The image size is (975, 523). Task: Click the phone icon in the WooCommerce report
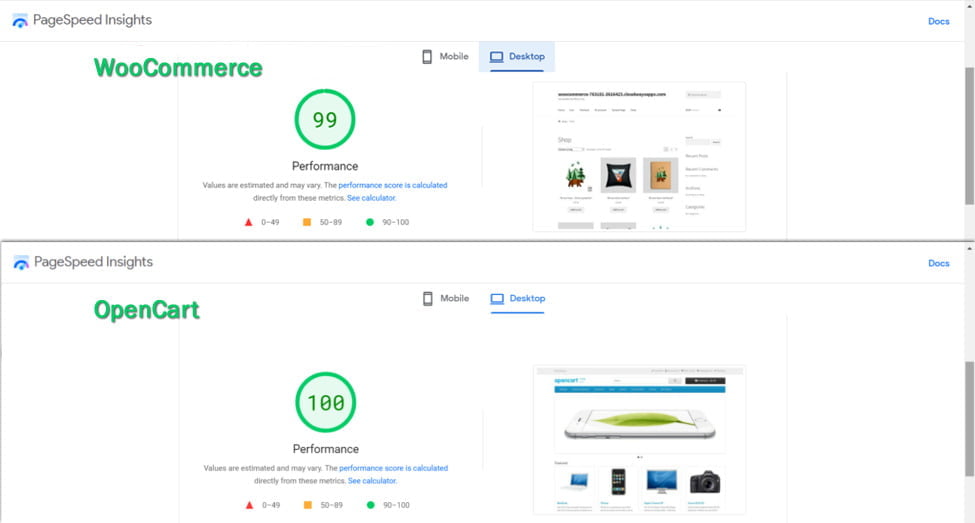point(427,57)
